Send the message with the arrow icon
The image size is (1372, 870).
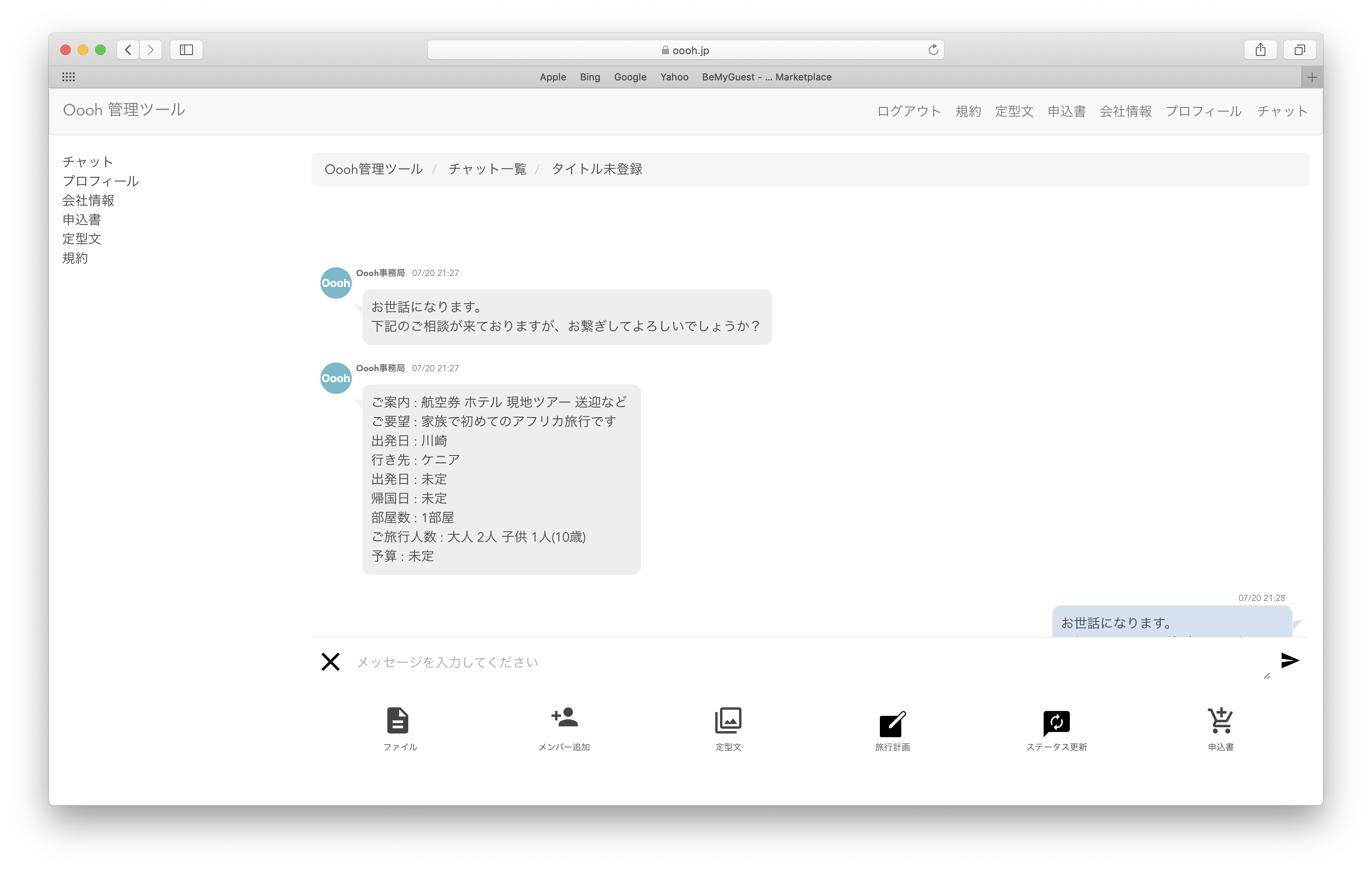click(1290, 660)
